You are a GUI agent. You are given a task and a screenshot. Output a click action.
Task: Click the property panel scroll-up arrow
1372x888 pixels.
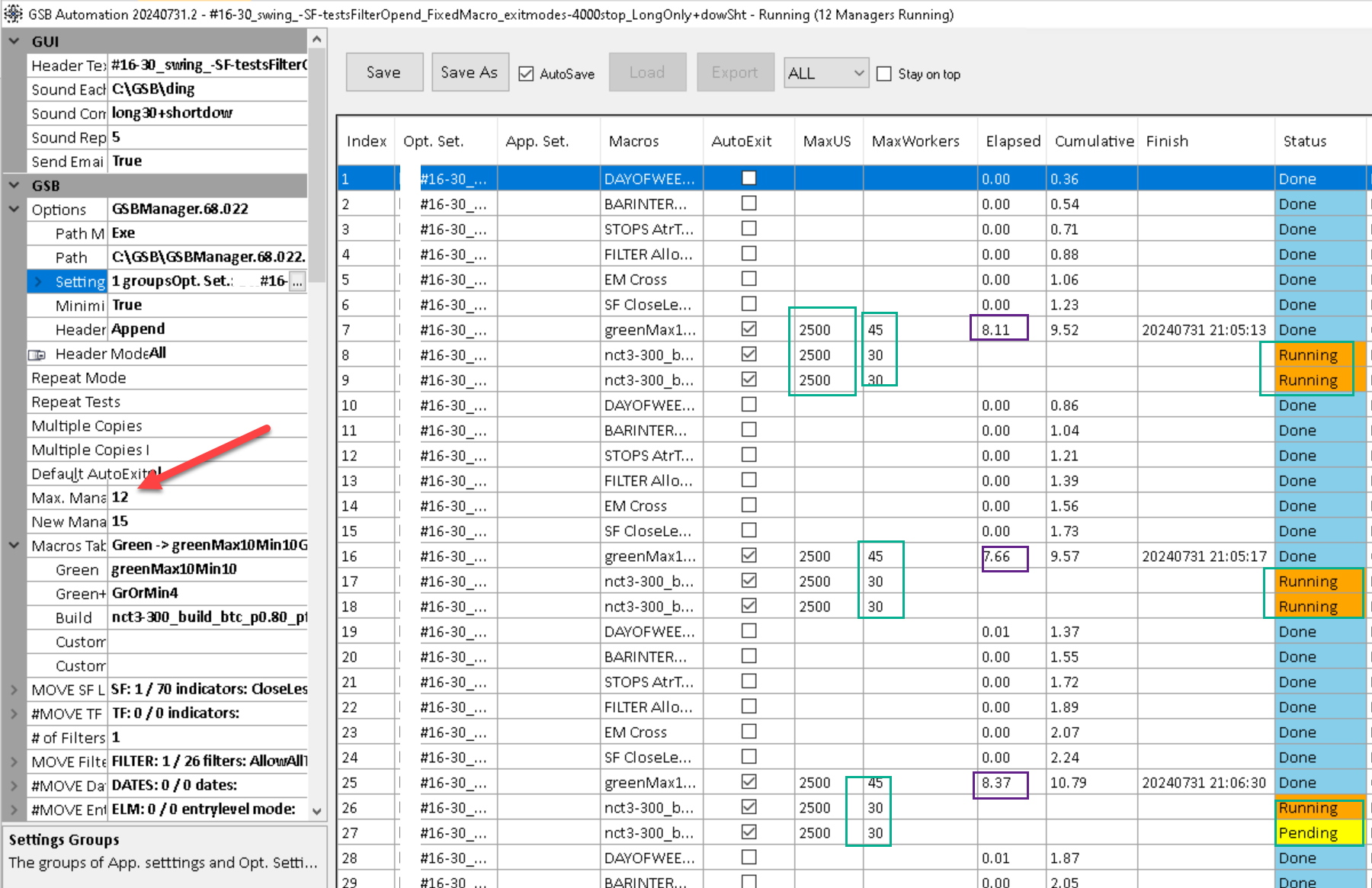coord(317,39)
